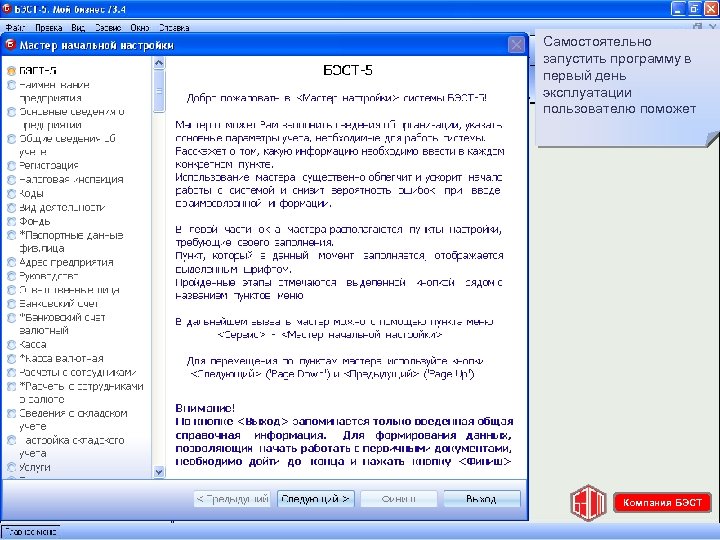Click the БЭСТ-5 heading in wizard text
Screen dimensions: 720x540
[x=348, y=70]
